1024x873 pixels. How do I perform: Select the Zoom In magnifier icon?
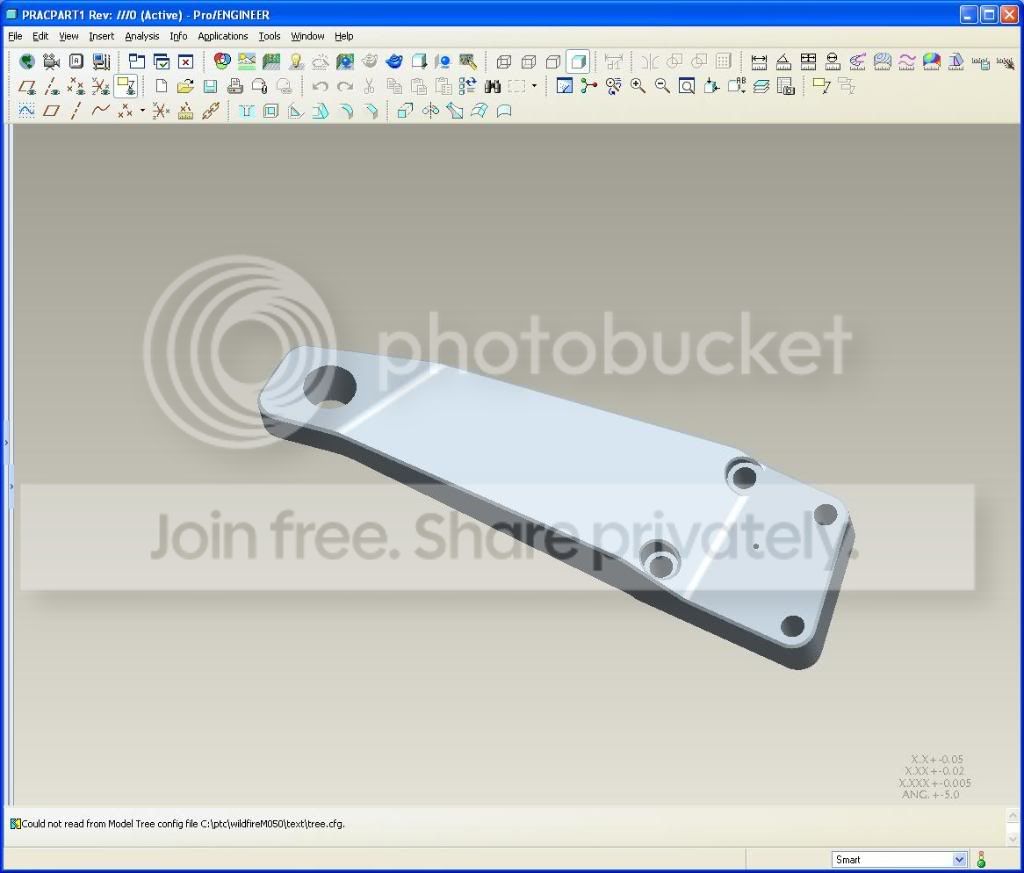pos(638,86)
